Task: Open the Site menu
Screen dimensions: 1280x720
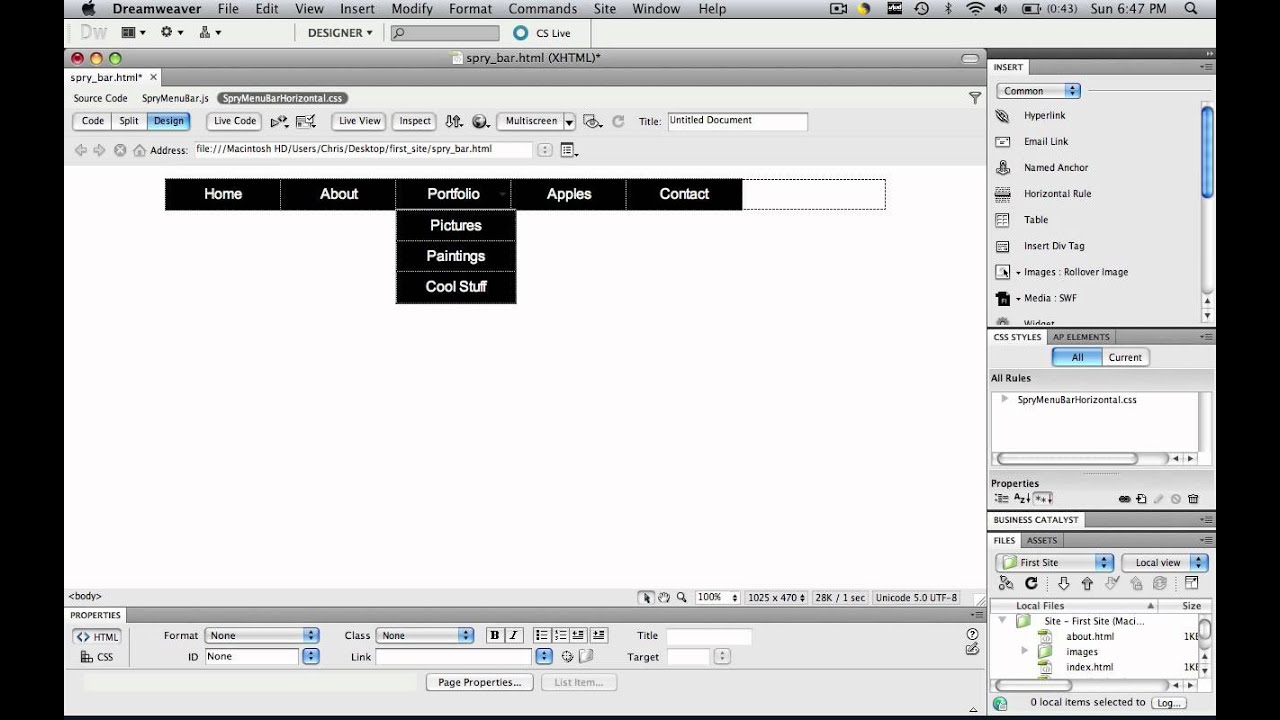Action: [604, 9]
